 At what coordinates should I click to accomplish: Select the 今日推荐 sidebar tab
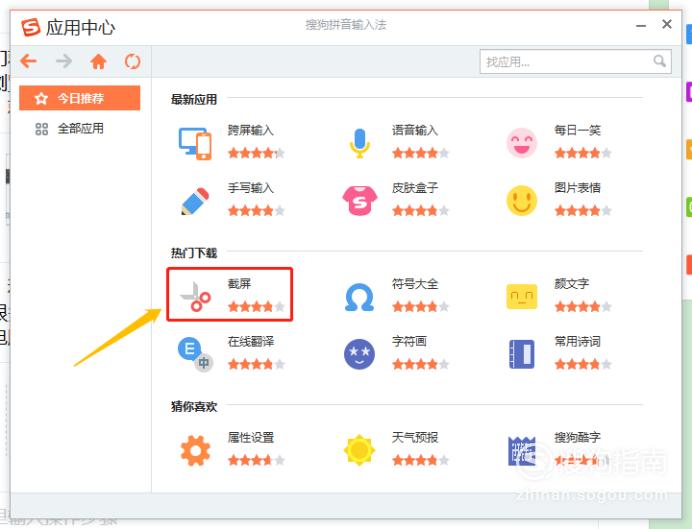pos(80,98)
